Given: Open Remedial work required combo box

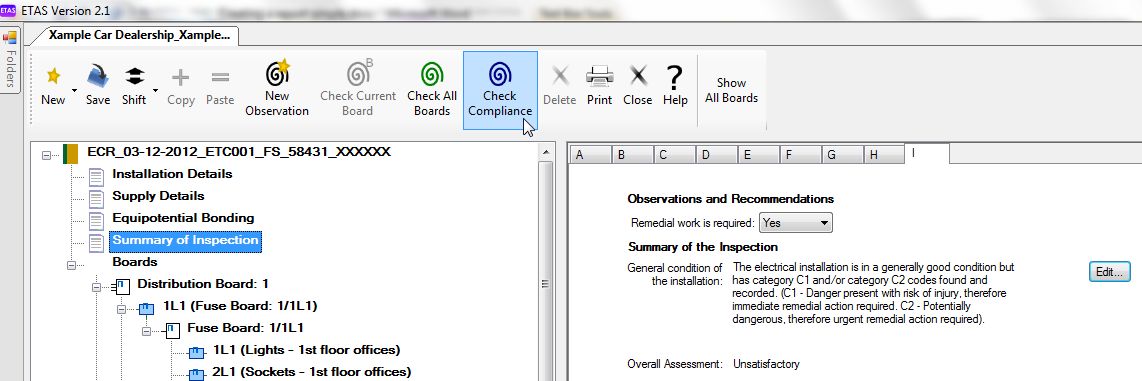Looking at the screenshot, I should point(795,223).
